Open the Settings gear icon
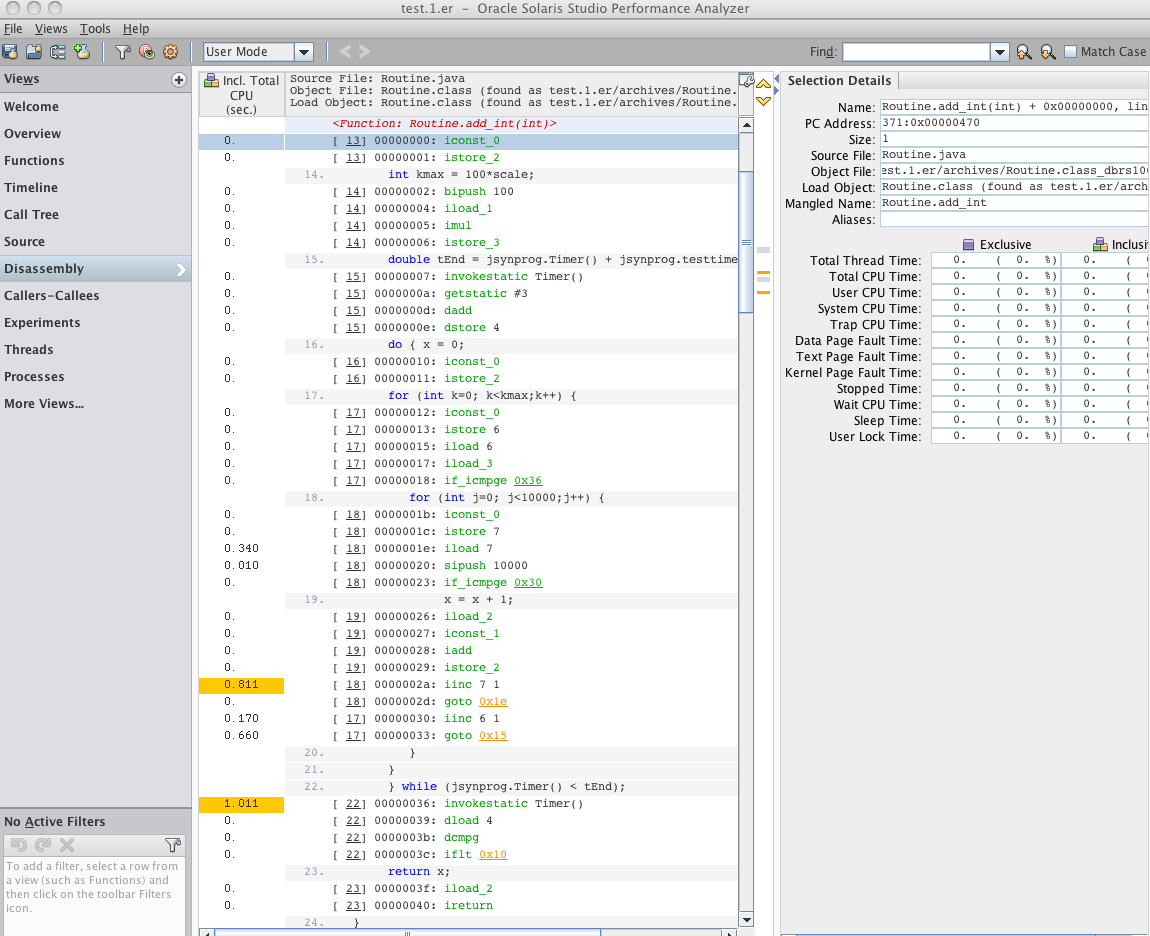 (171, 51)
